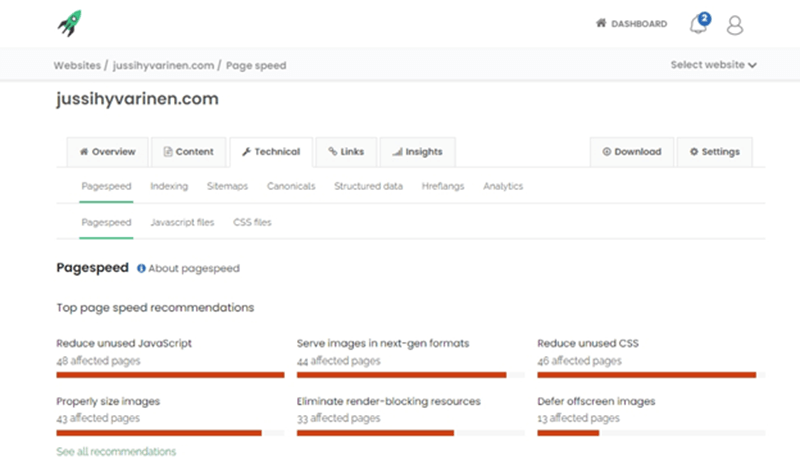Go to DASHBOARD in the header

click(632, 23)
